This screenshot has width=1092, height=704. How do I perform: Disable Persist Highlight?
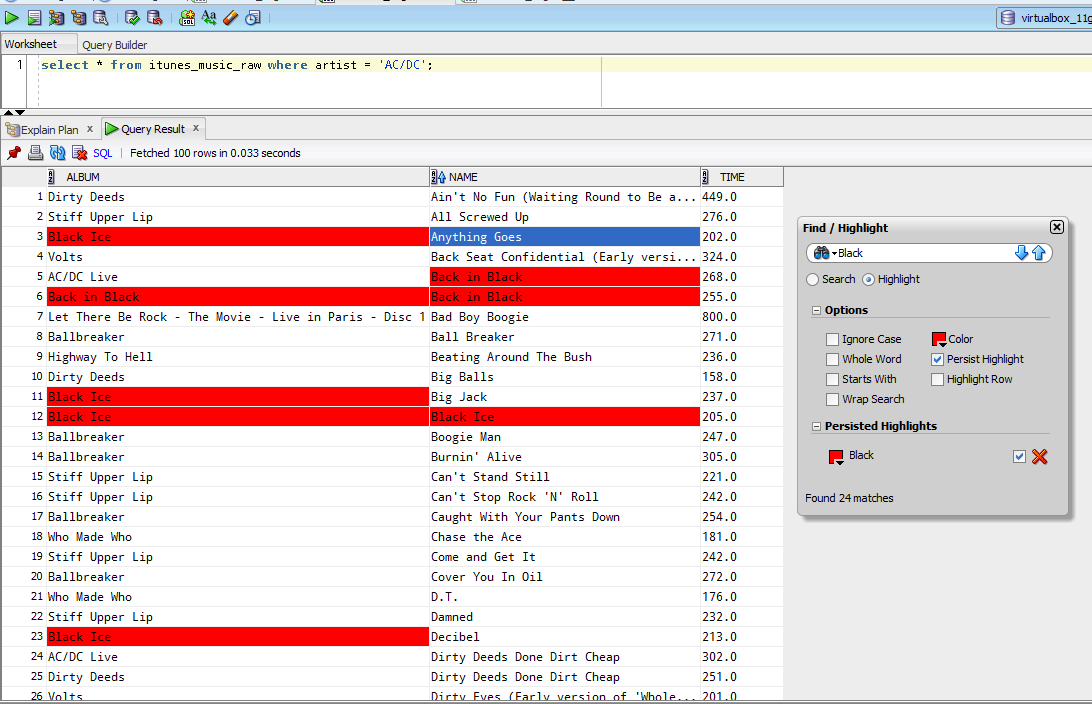pos(937,359)
